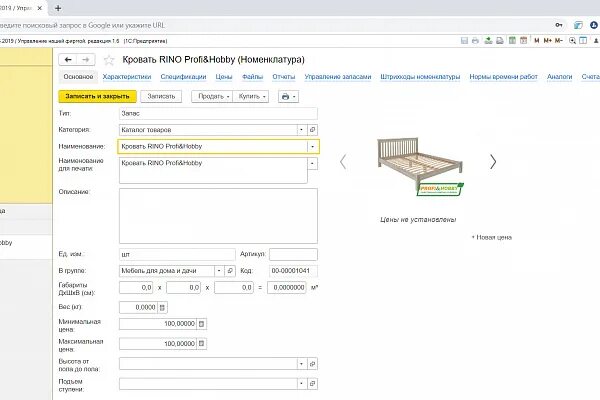Switch to the Основное tab
The width and height of the screenshot is (600, 400).
(78, 77)
